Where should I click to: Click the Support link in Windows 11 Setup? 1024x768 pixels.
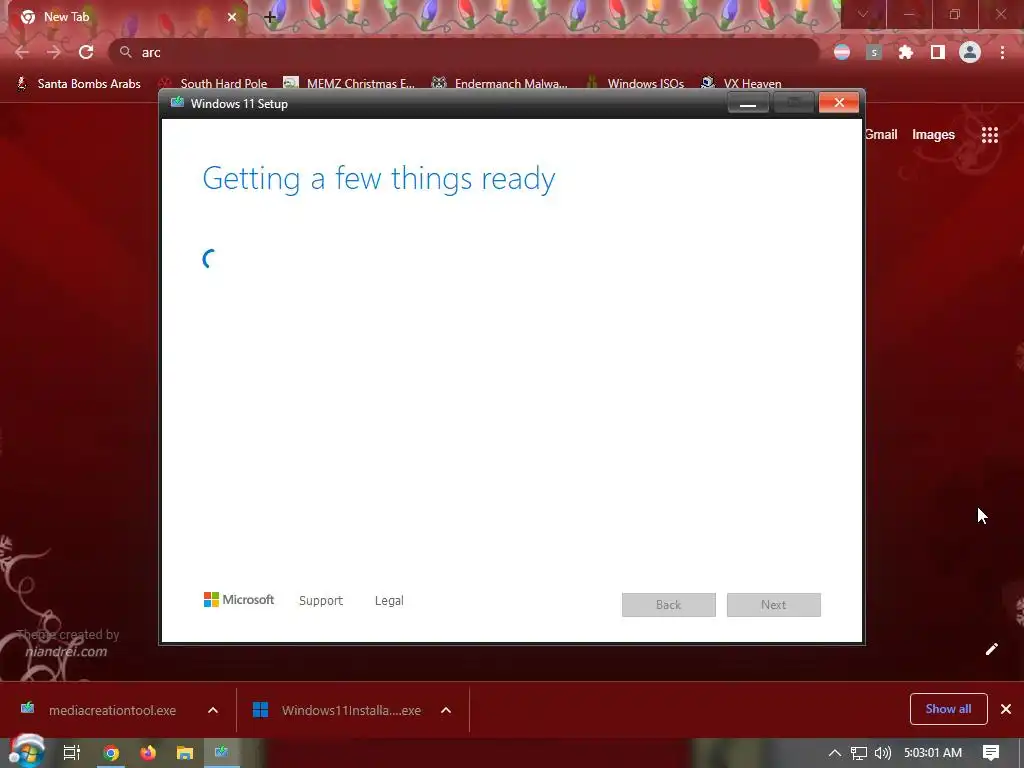[x=321, y=601]
